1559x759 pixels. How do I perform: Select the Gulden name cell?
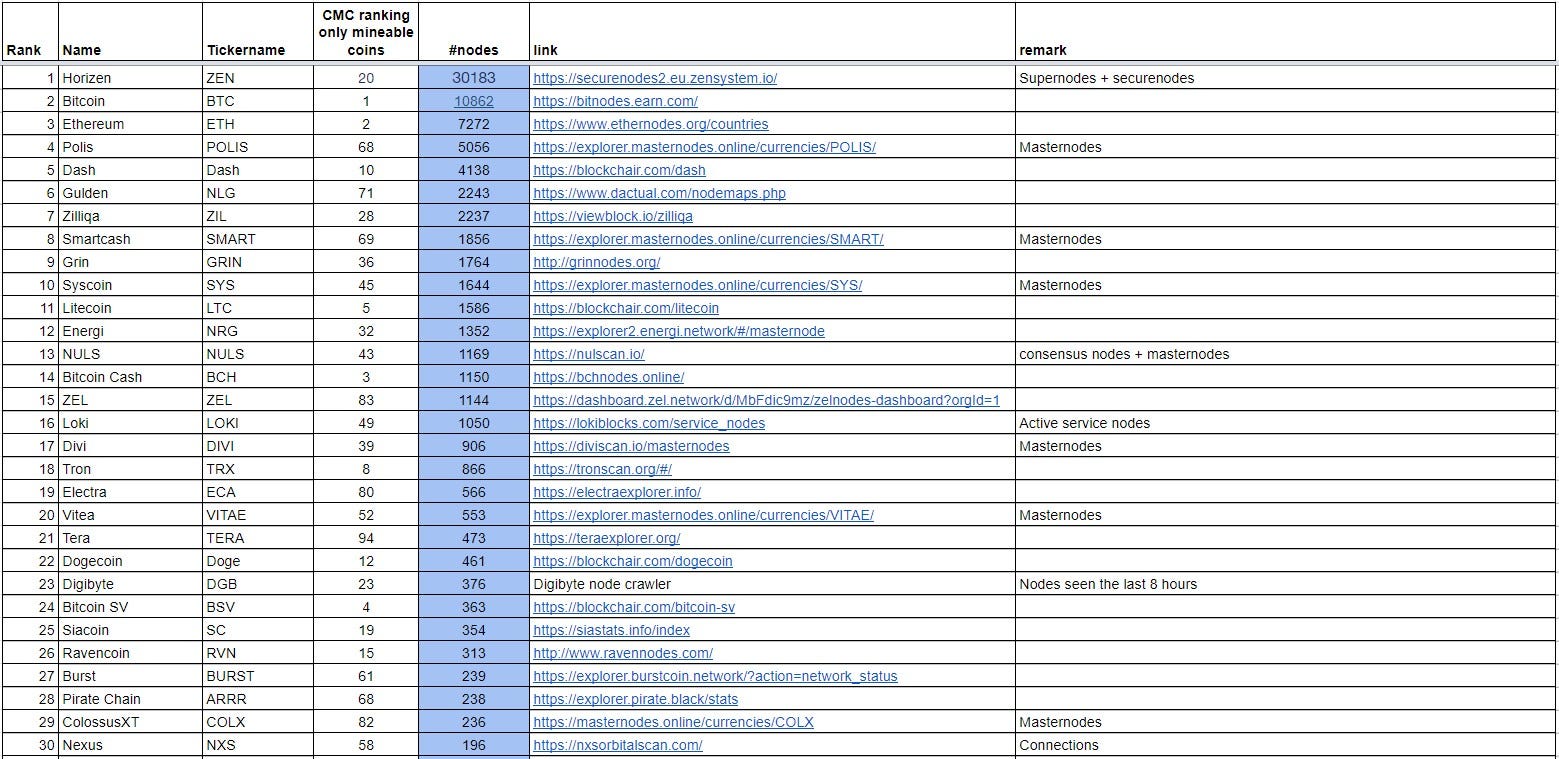(131, 193)
